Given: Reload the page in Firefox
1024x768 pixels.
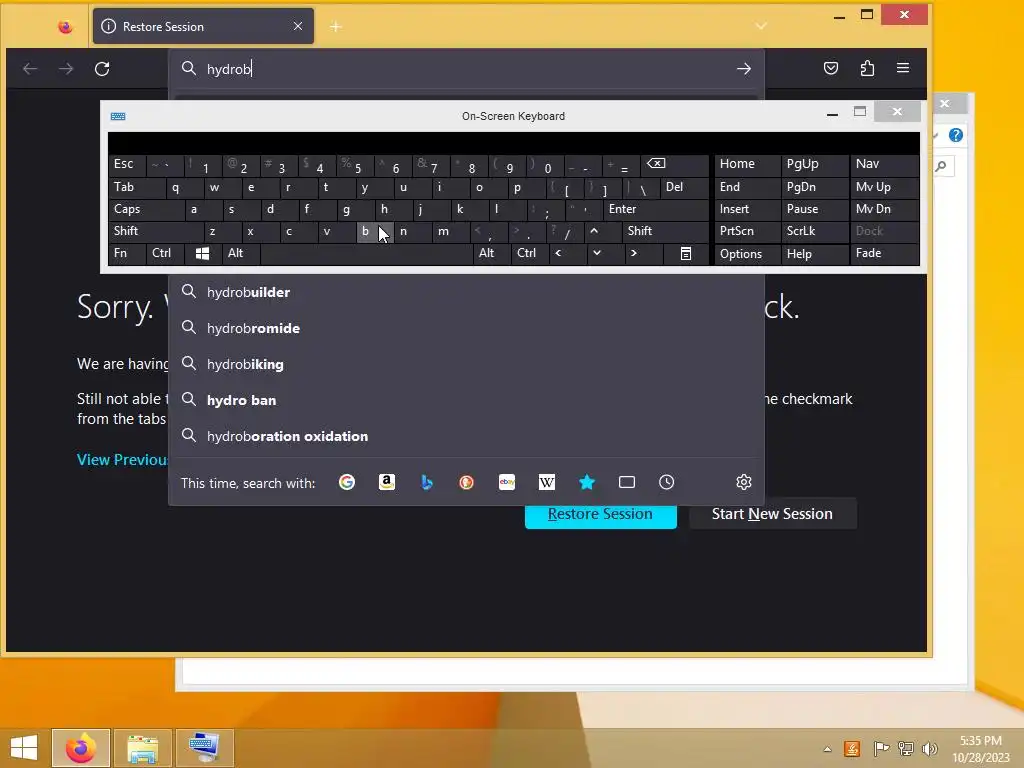Looking at the screenshot, I should point(102,69).
